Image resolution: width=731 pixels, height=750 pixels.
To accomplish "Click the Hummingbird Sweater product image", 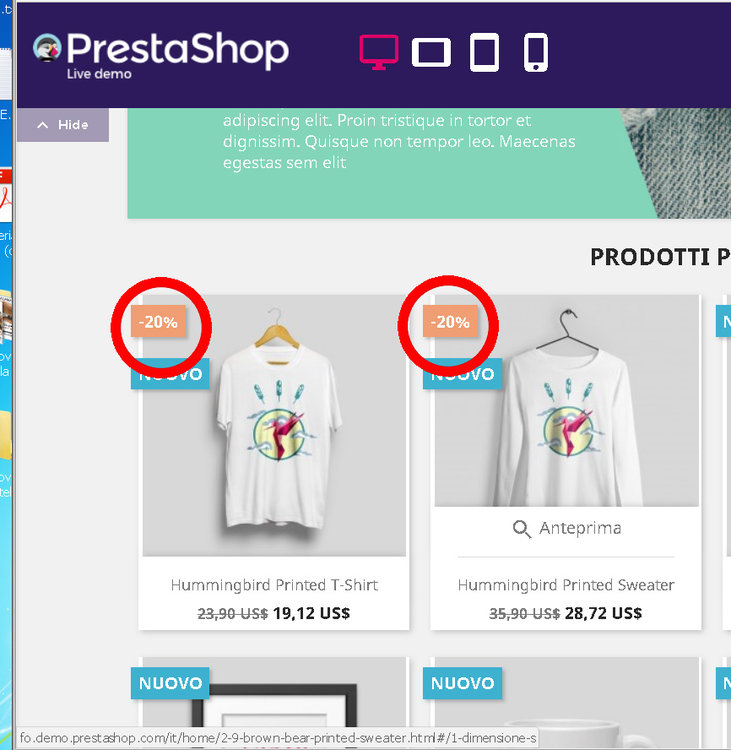I will (566, 400).
